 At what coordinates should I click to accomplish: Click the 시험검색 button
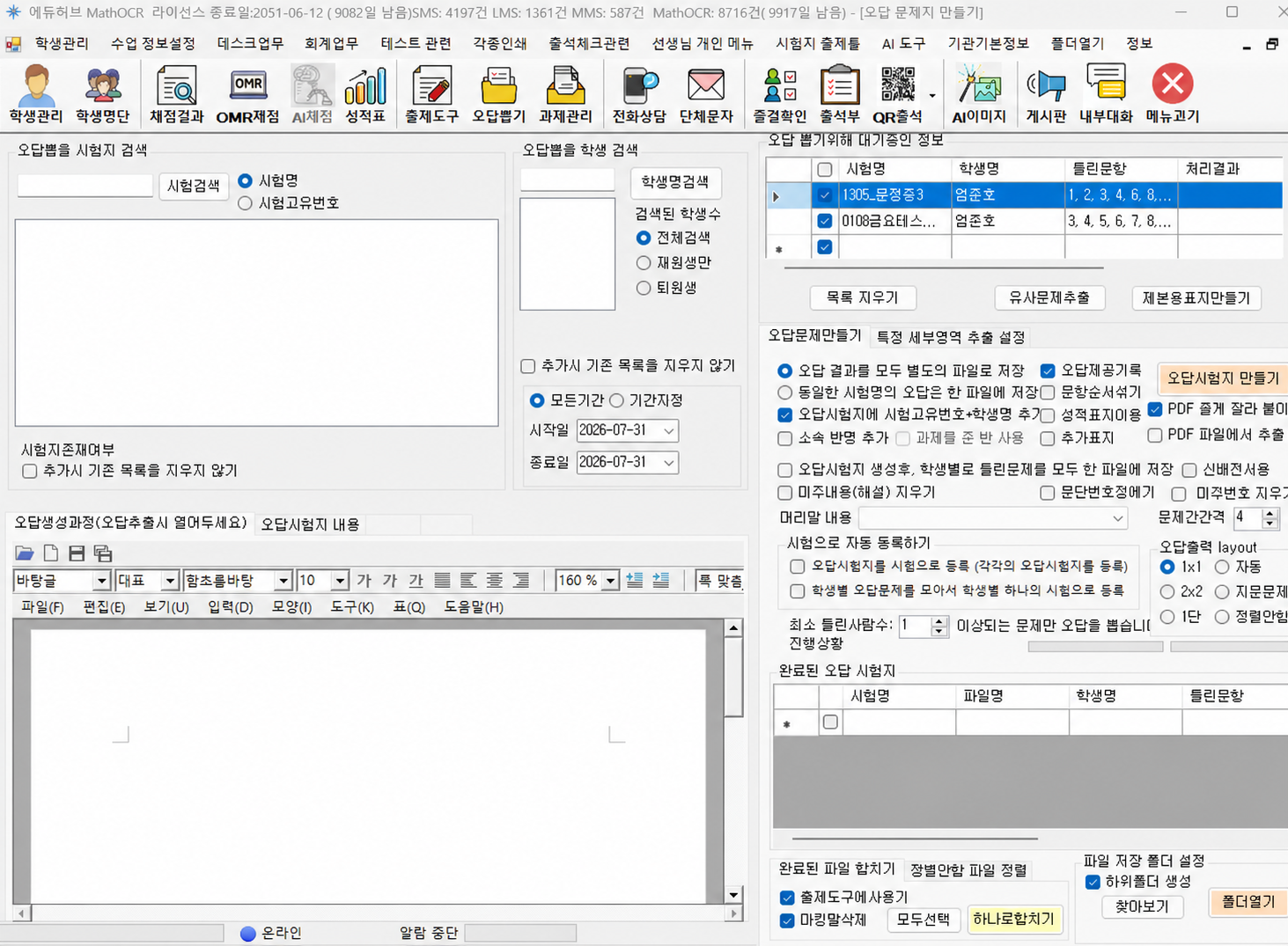(x=194, y=186)
